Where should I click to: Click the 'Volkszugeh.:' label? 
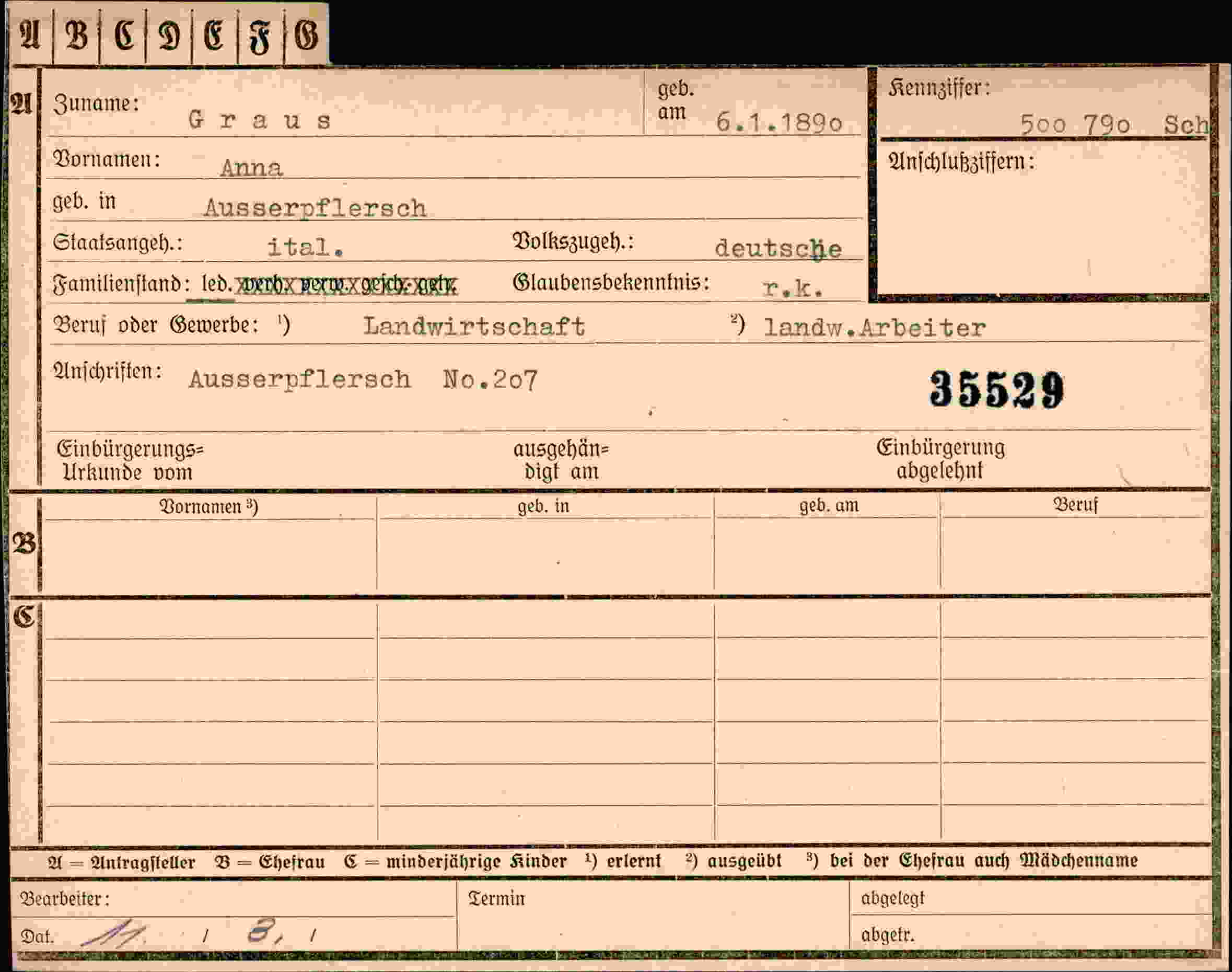point(574,241)
